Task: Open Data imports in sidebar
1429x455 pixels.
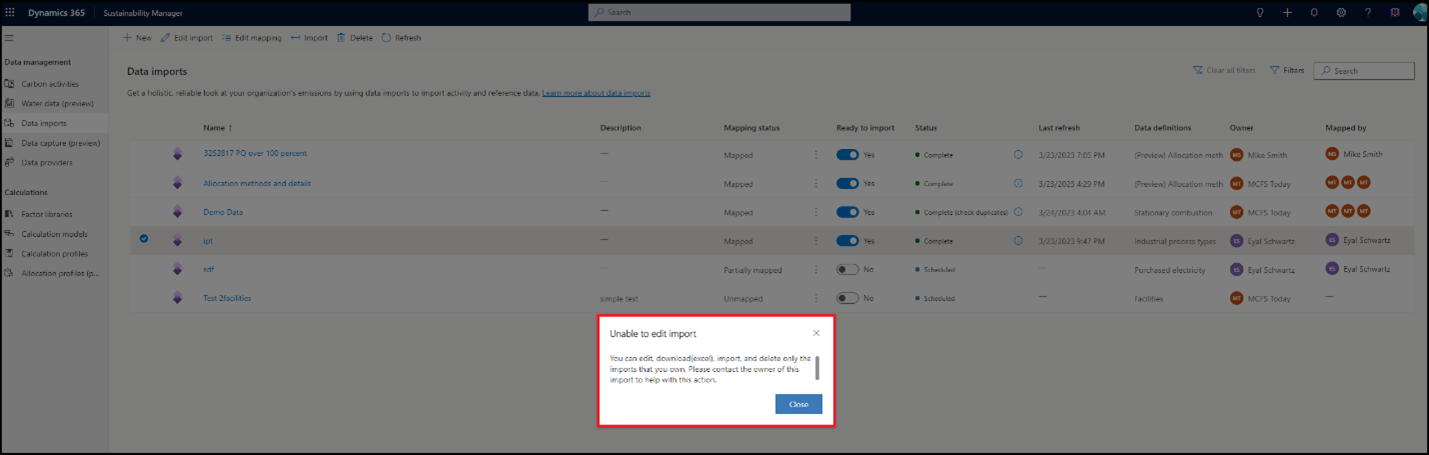Action: coord(44,123)
